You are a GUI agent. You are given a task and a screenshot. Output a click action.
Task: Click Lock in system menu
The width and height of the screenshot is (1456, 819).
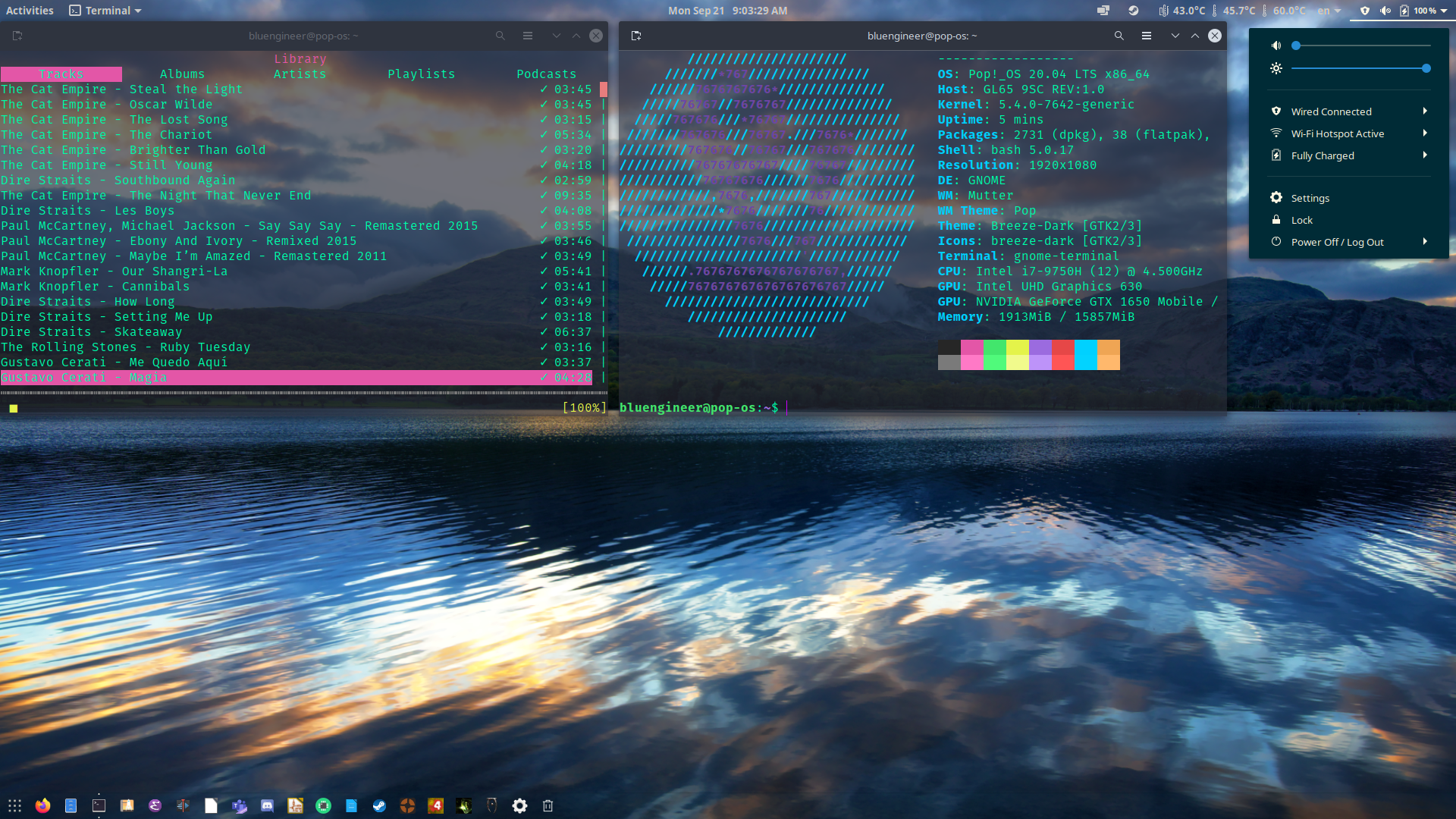1301,220
